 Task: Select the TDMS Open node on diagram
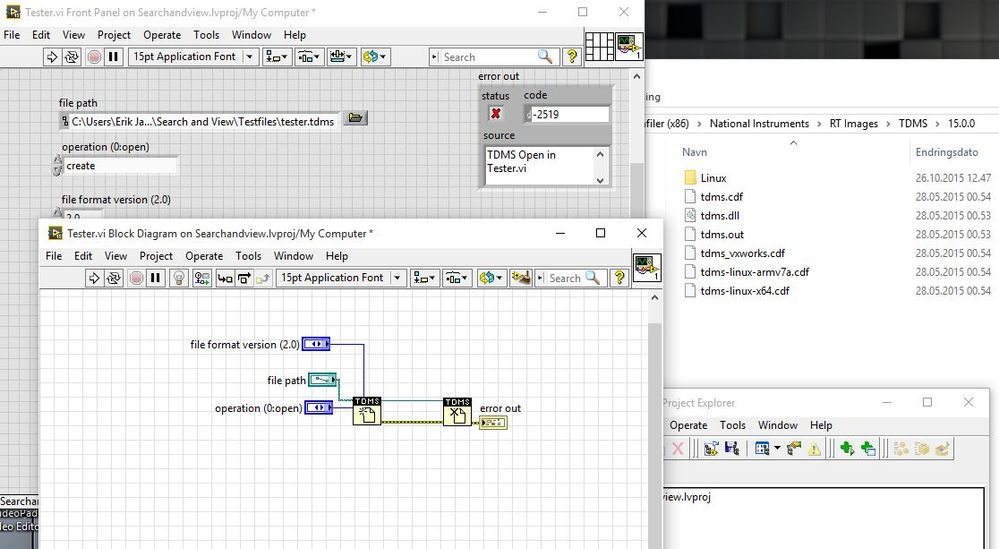coord(367,411)
